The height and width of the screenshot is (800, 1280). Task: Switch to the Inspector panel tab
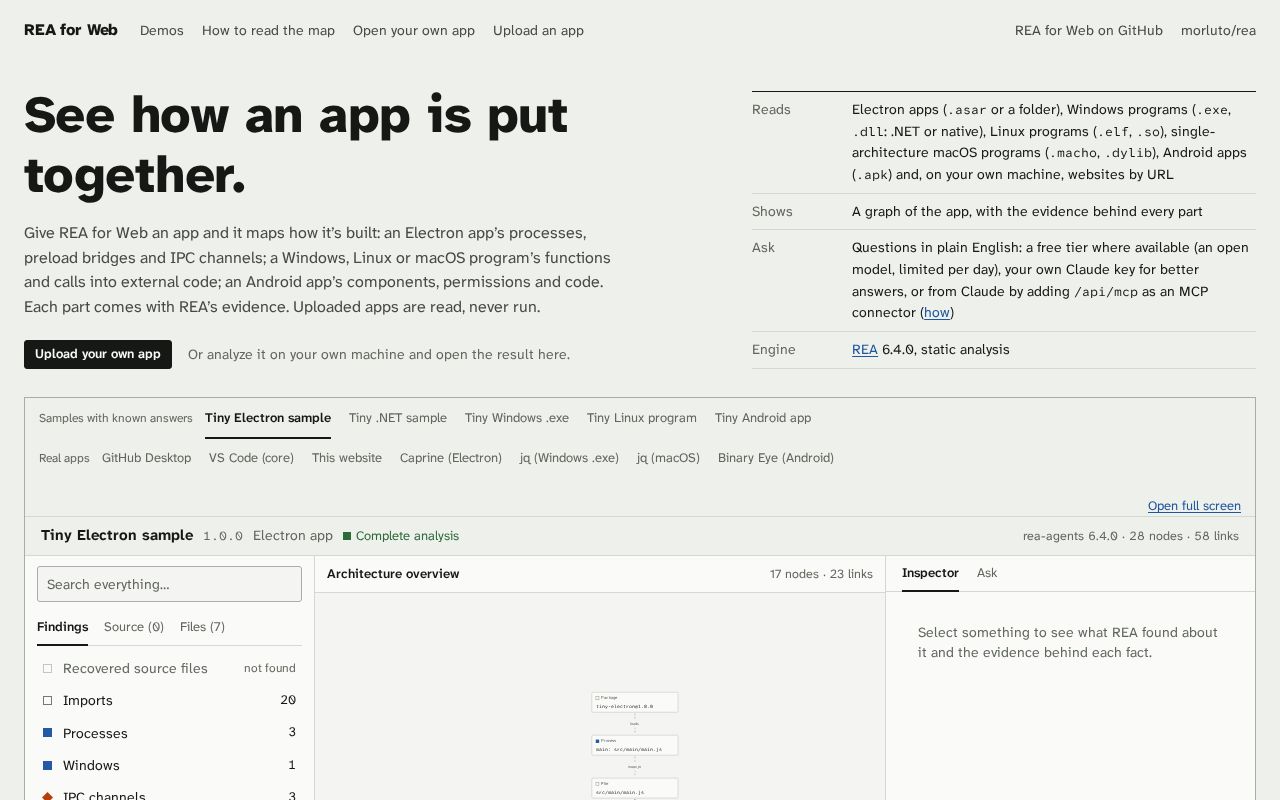coord(930,573)
